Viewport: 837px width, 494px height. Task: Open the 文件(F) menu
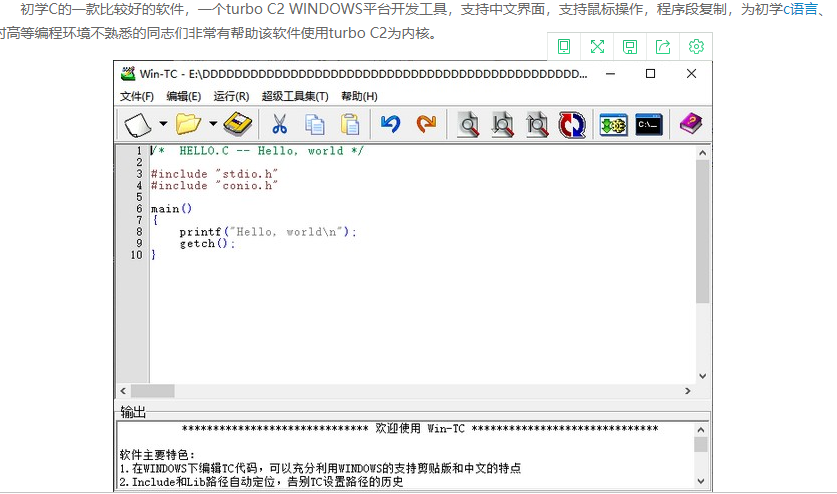137,96
